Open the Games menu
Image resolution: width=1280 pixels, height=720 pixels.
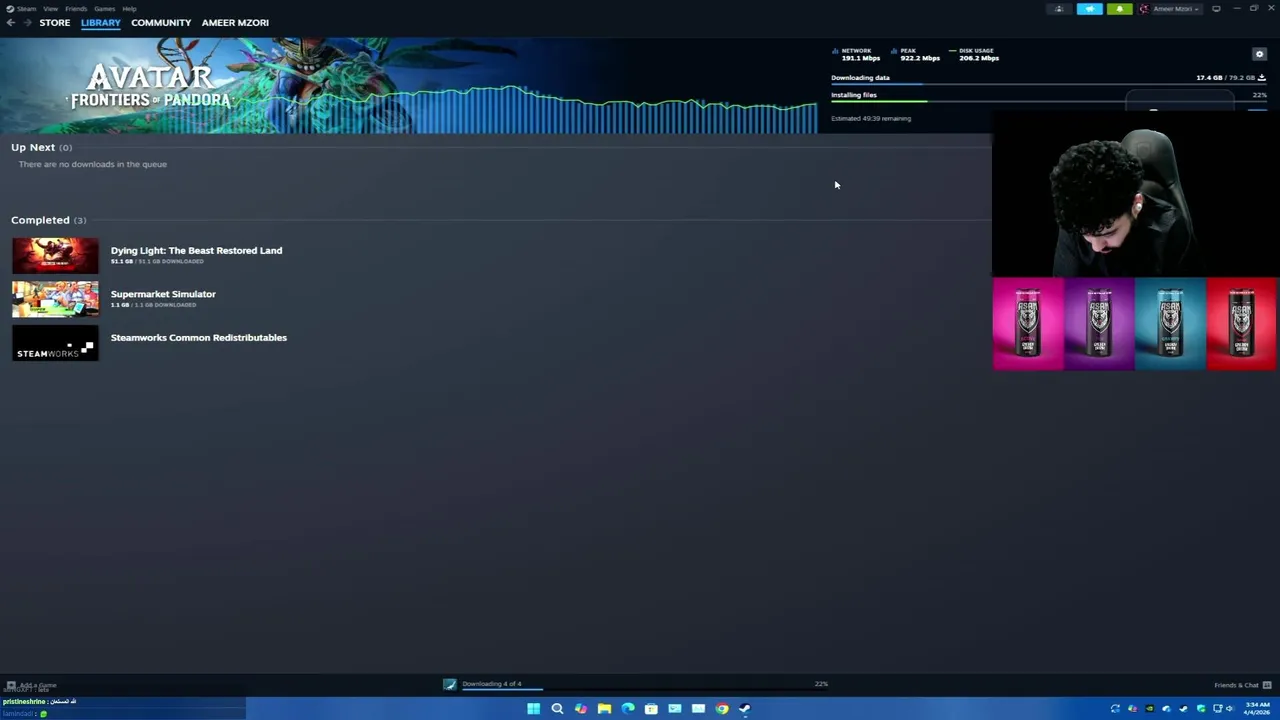tap(104, 8)
